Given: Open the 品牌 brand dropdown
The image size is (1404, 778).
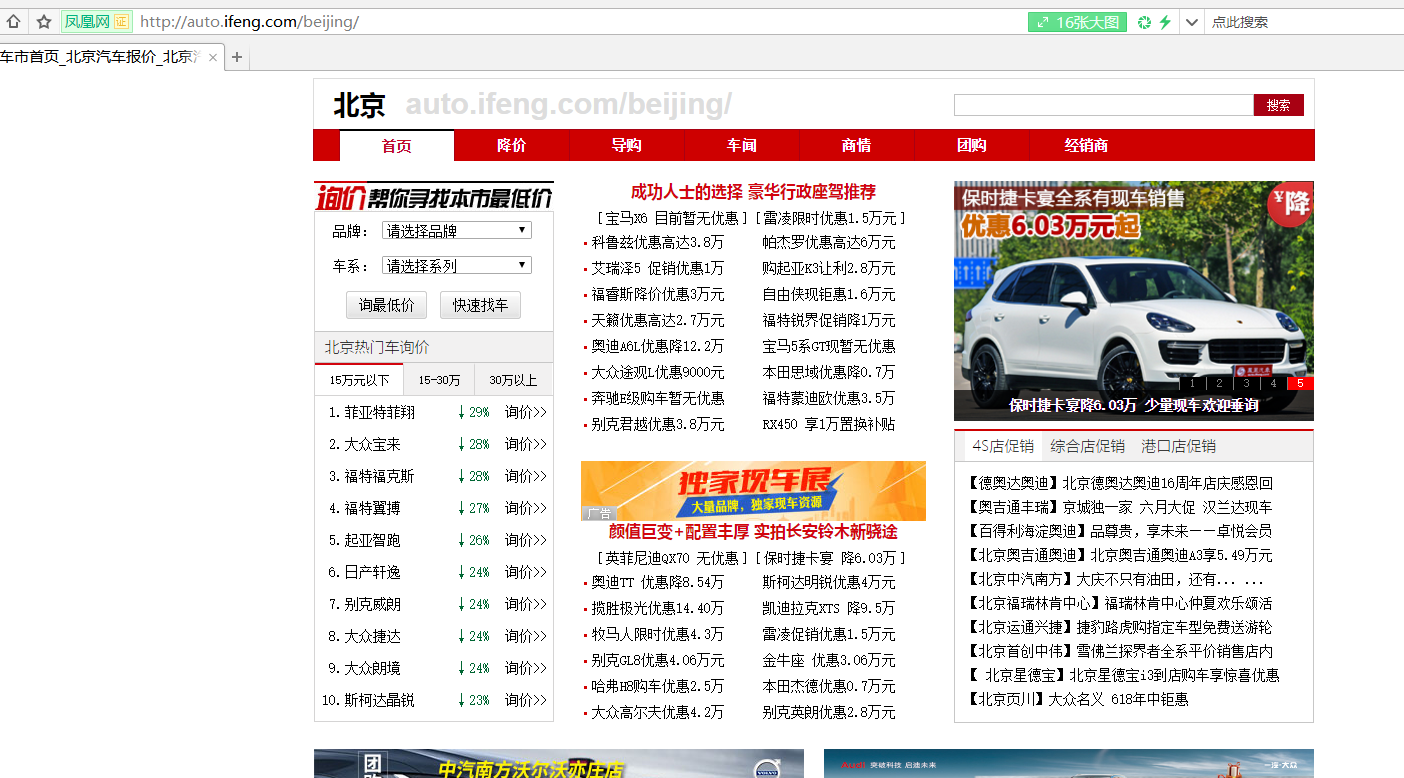Looking at the screenshot, I should pyautogui.click(x=457, y=231).
